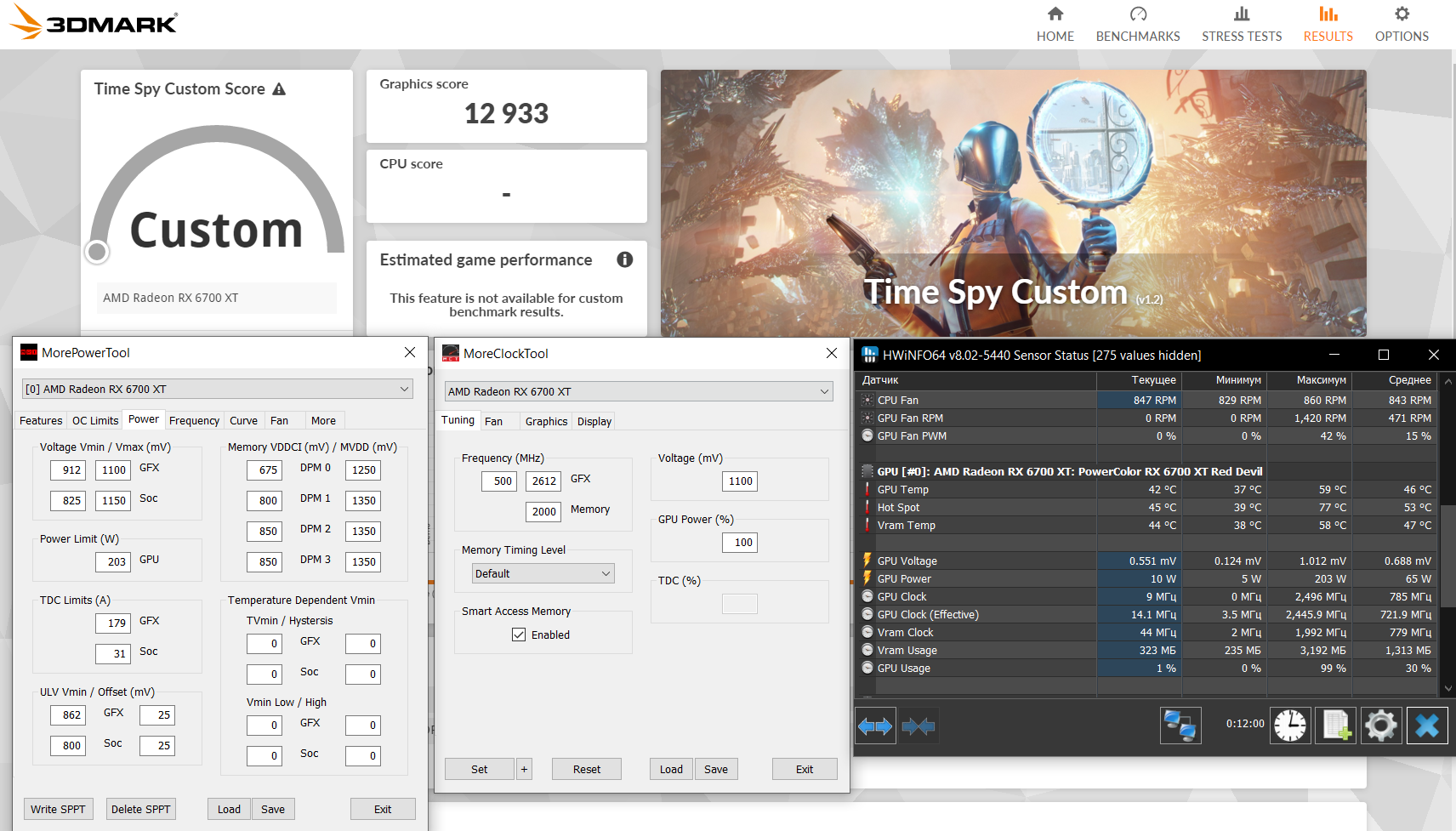Click the plus button next to Set
The image size is (1456, 831).
pos(524,769)
